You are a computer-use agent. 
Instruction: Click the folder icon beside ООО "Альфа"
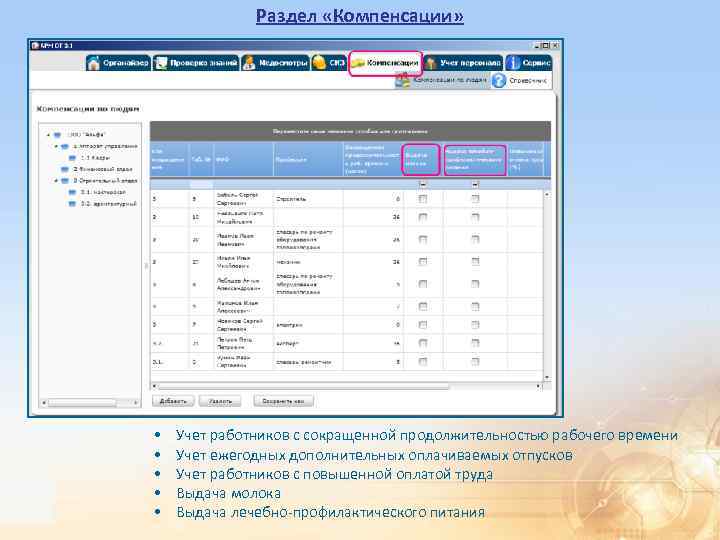[57, 135]
